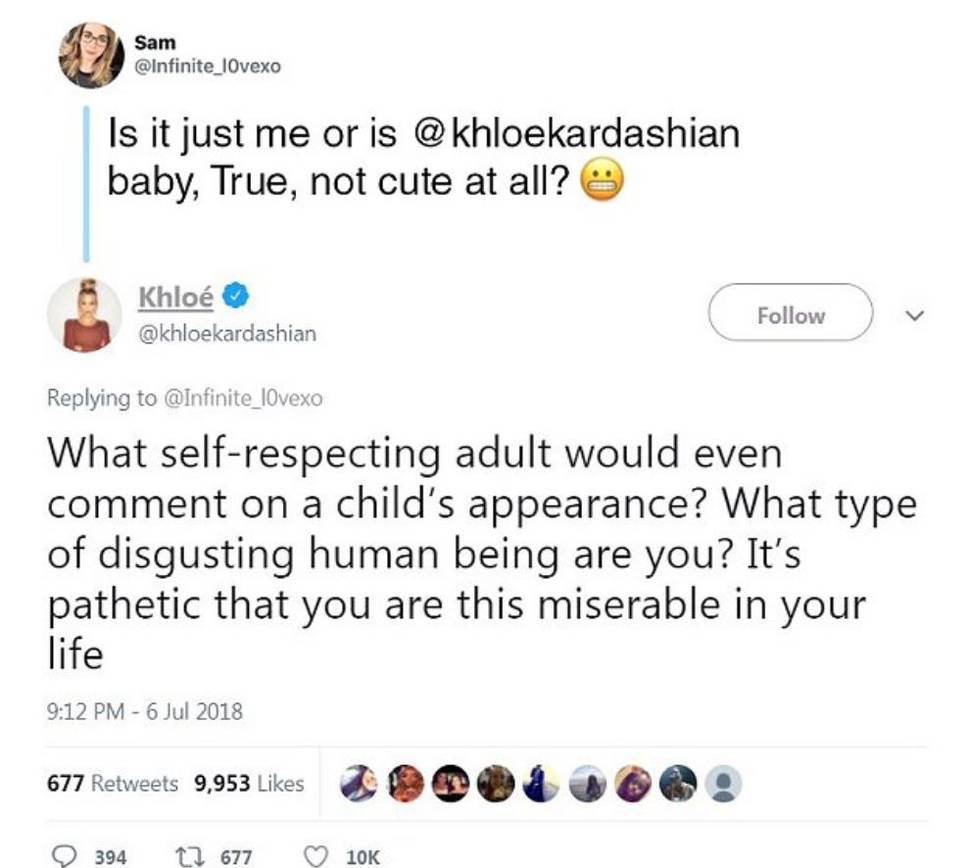Click Khloé's verified blue checkmark badge
970x868 pixels.
[236, 296]
